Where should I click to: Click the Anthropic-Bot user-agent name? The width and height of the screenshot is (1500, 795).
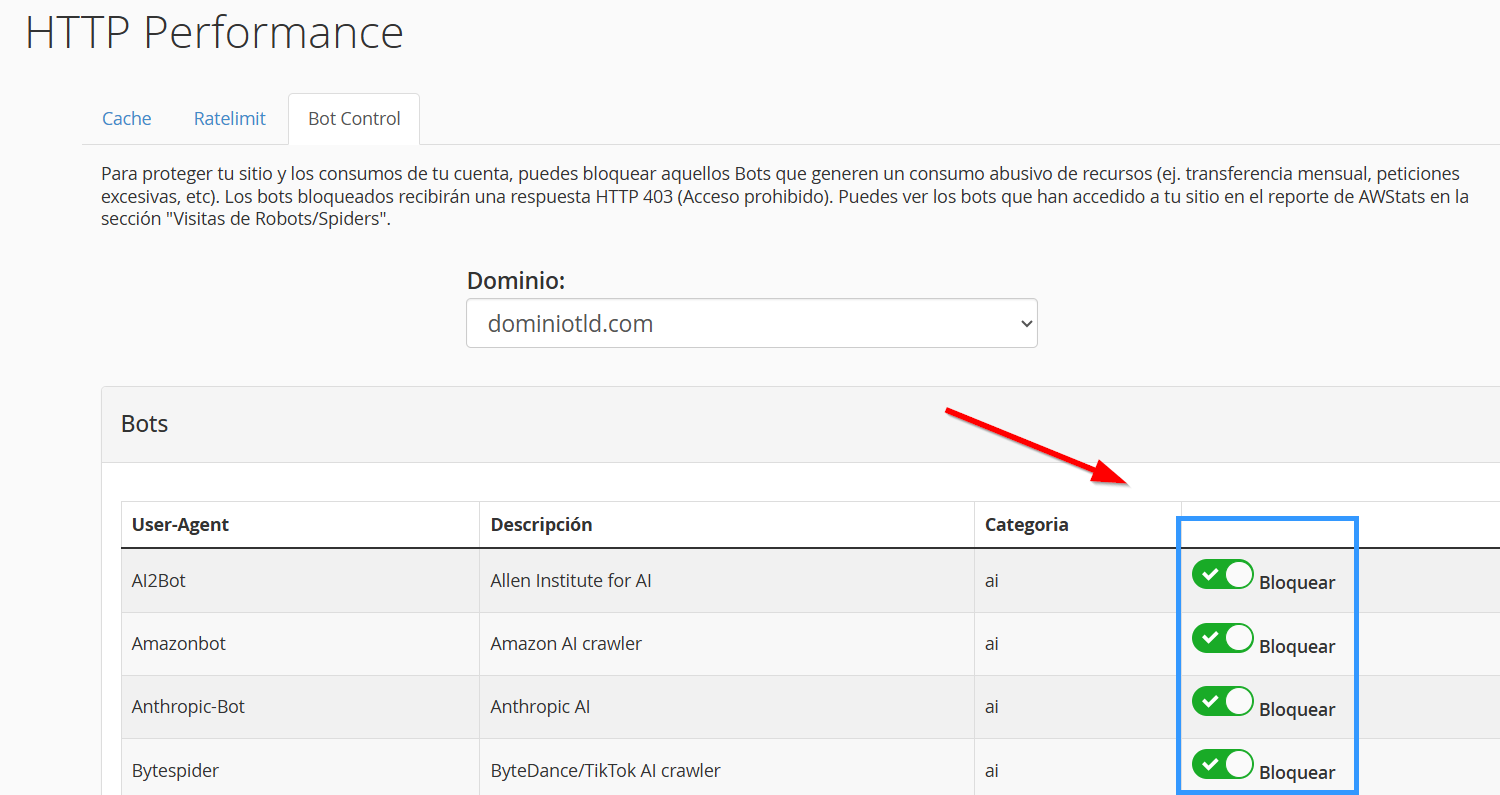coord(188,707)
